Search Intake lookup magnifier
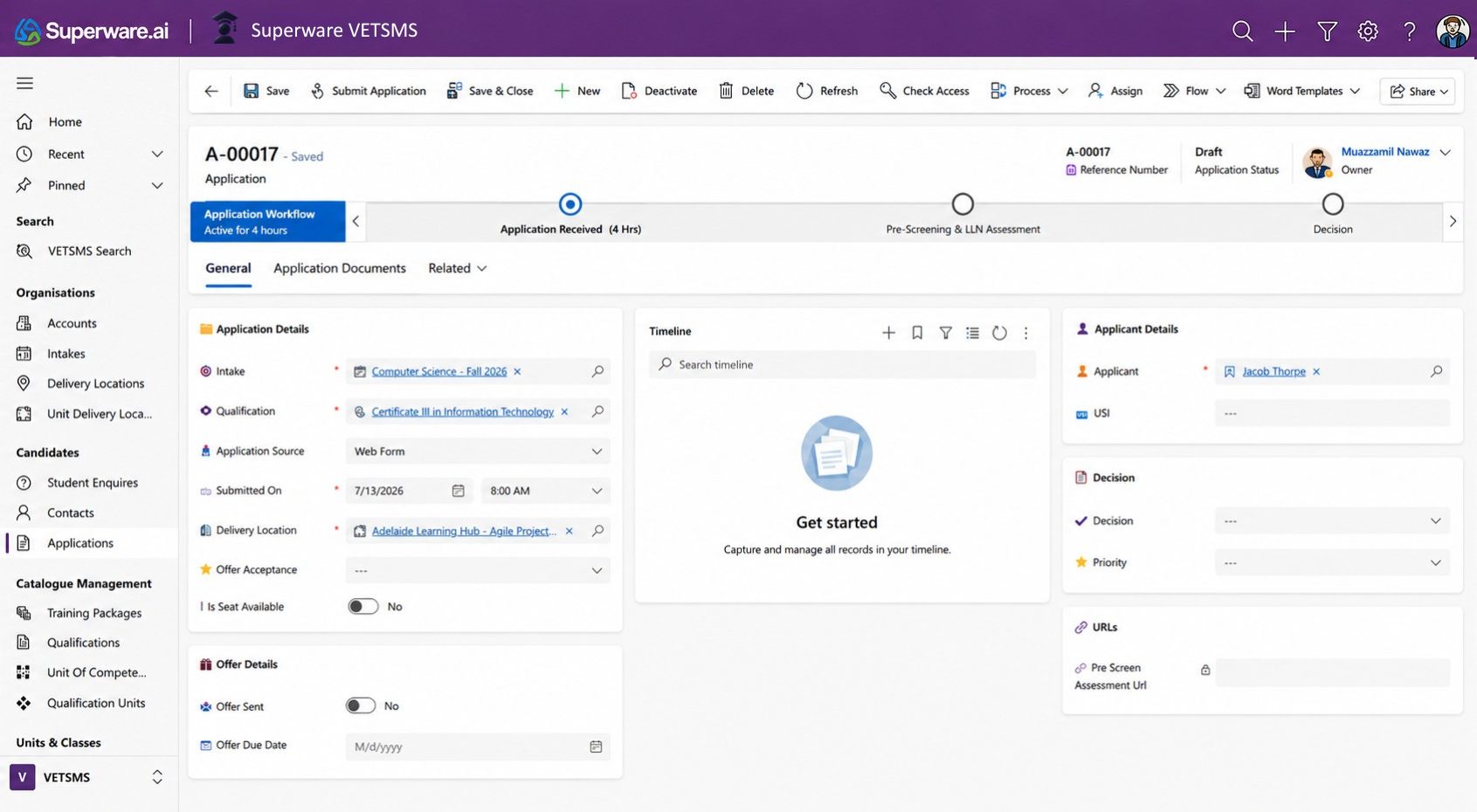1477x812 pixels. (x=597, y=371)
